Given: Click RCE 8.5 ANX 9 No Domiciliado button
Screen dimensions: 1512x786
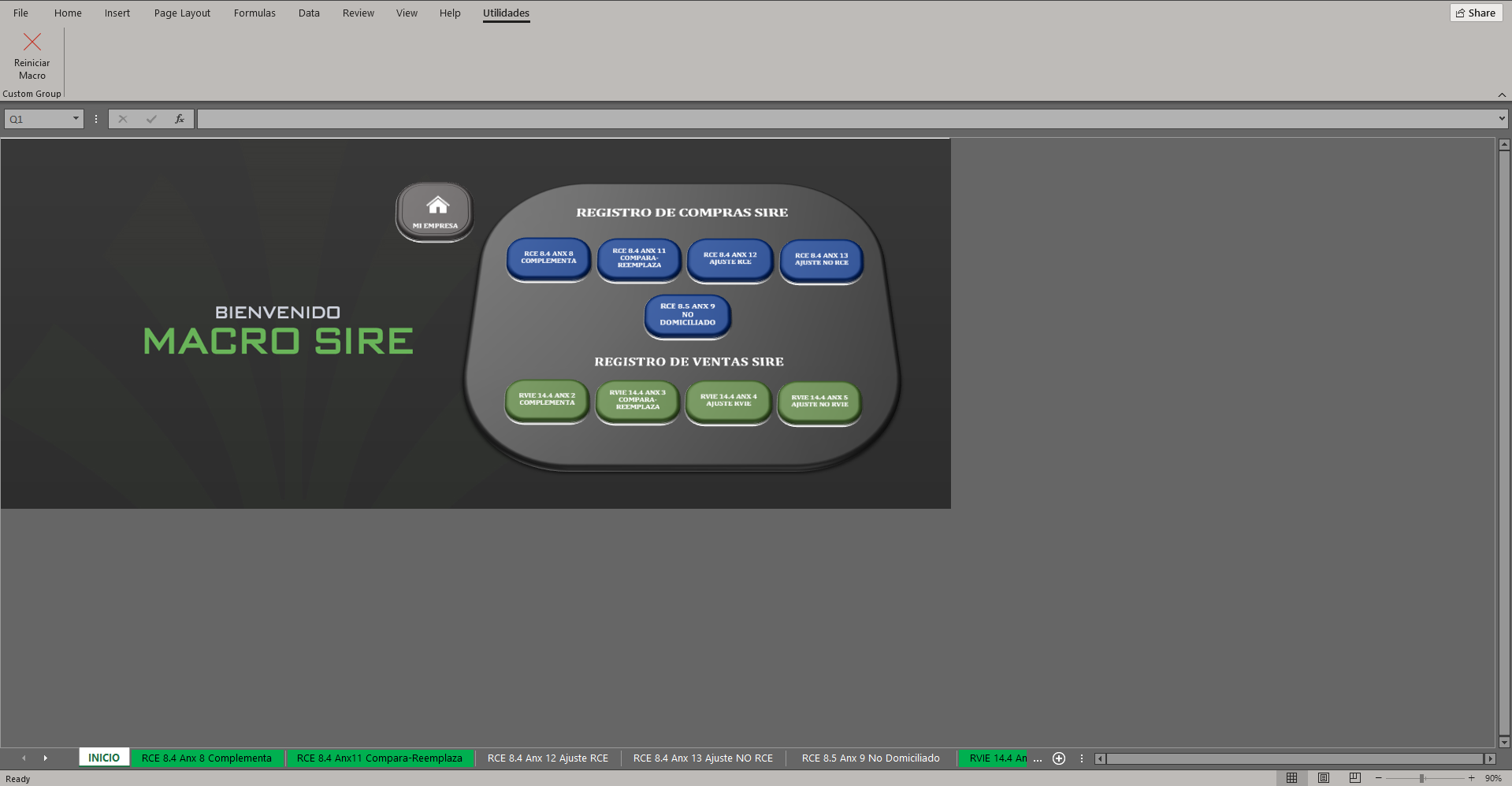Looking at the screenshot, I should pyautogui.click(x=688, y=315).
